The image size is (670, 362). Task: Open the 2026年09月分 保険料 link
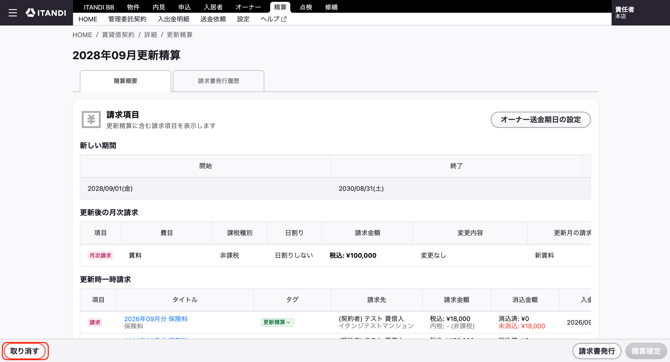pyautogui.click(x=156, y=319)
